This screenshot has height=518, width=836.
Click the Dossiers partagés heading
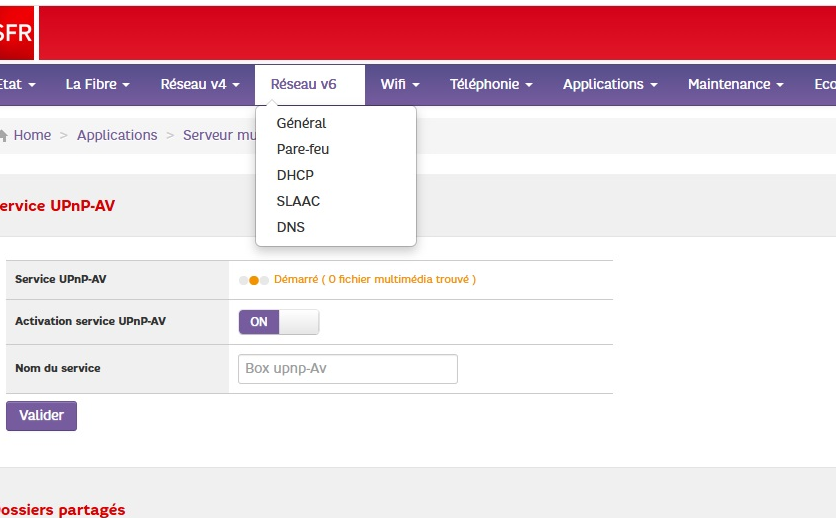pyautogui.click(x=62, y=510)
